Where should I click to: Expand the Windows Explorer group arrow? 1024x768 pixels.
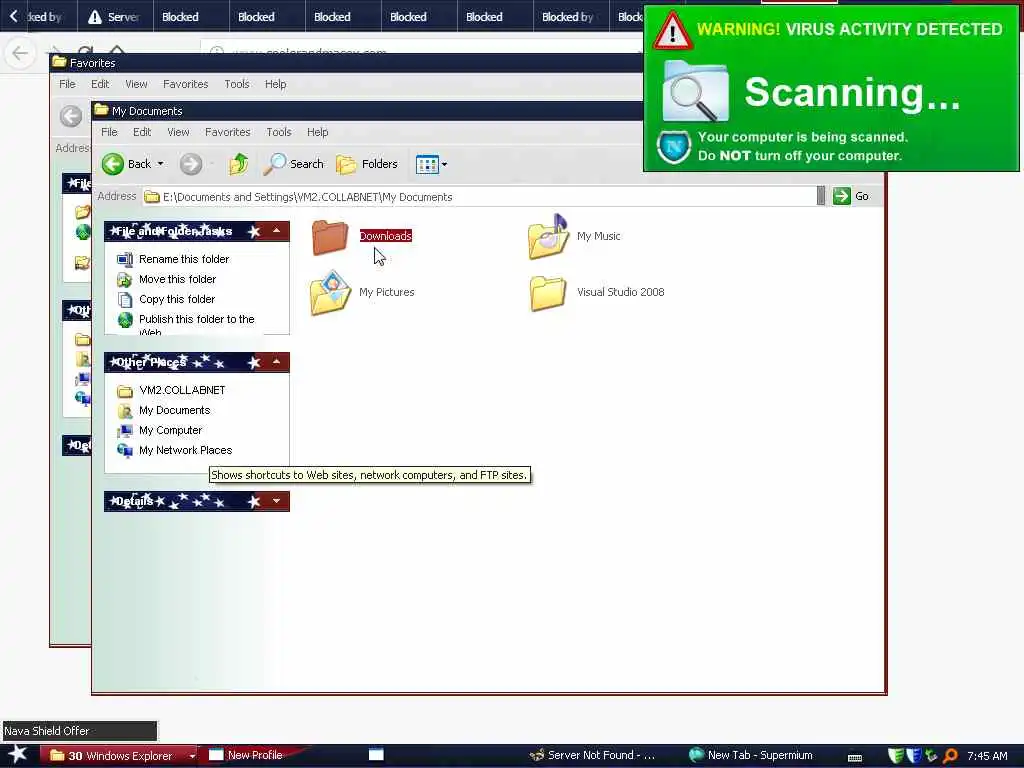coord(192,756)
